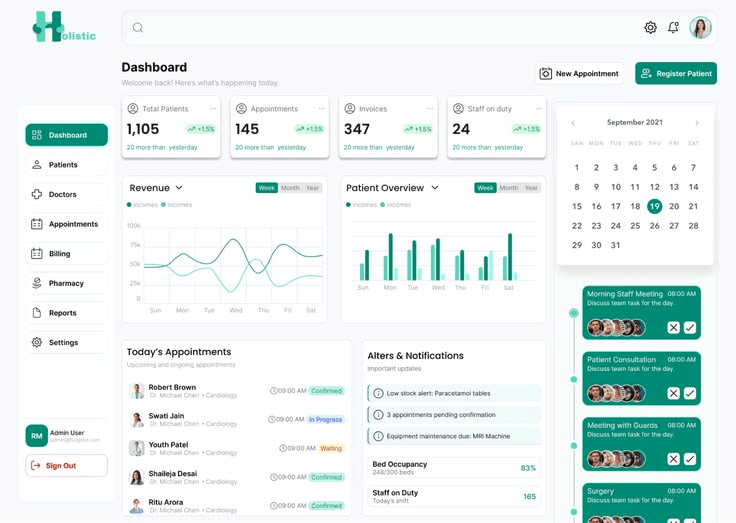This screenshot has height=523, width=736.
Task: Click the Register Patient button
Action: pos(676,74)
